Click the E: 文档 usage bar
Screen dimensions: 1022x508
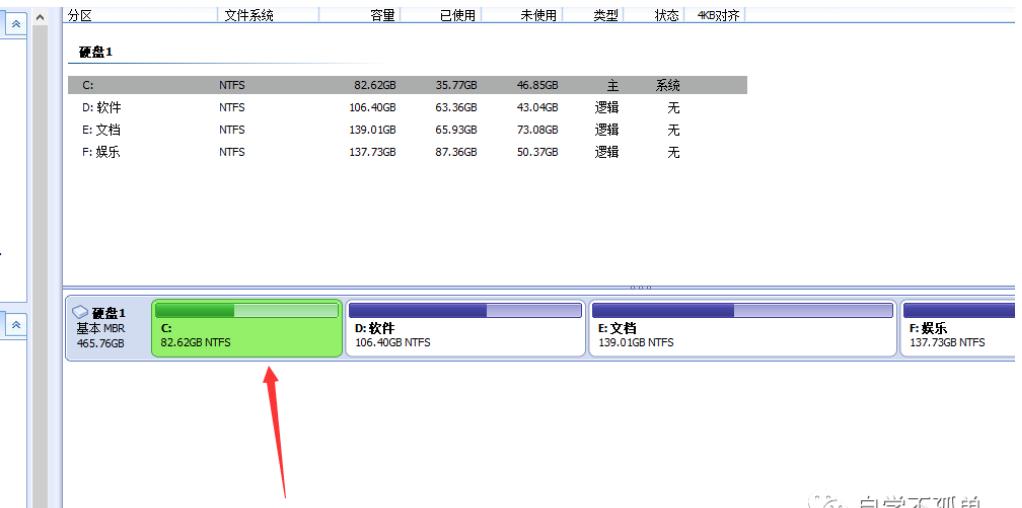[x=742, y=310]
